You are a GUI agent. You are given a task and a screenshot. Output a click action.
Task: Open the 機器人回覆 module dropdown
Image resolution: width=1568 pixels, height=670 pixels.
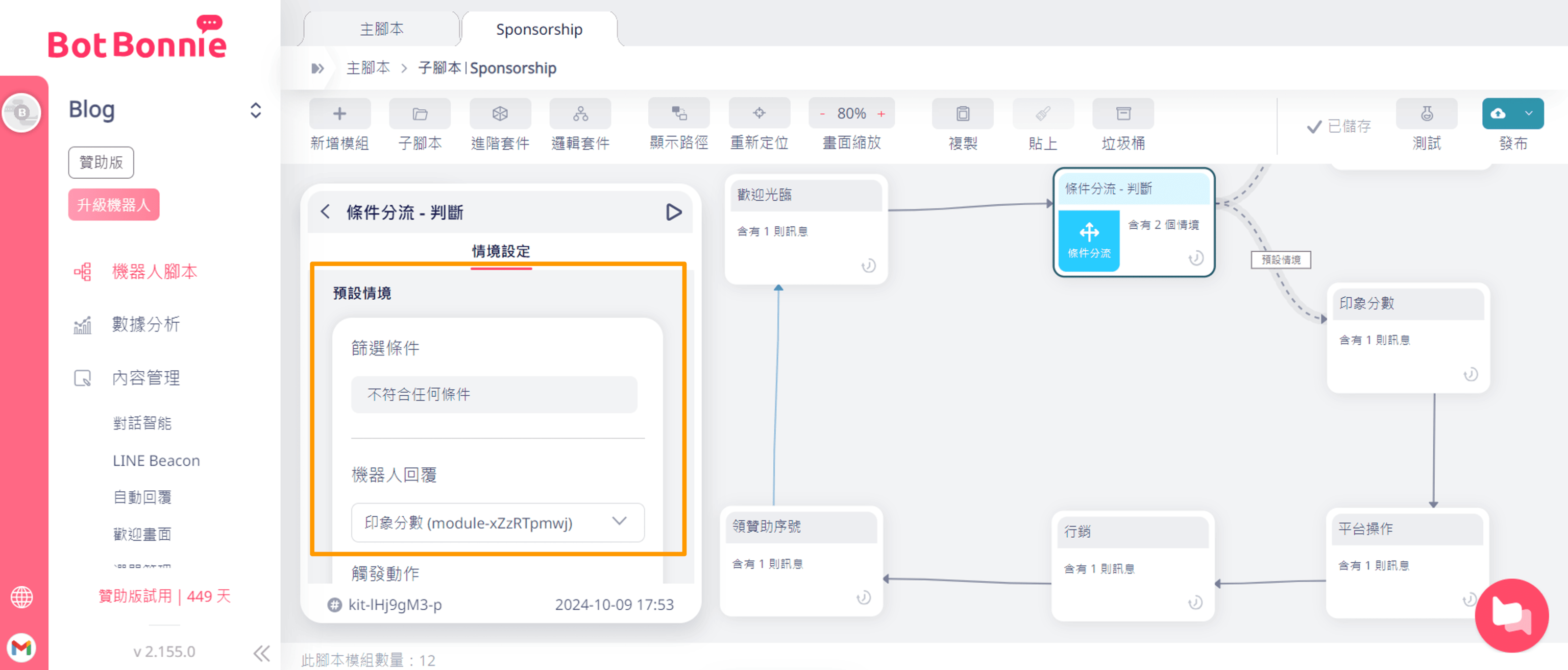(x=497, y=522)
